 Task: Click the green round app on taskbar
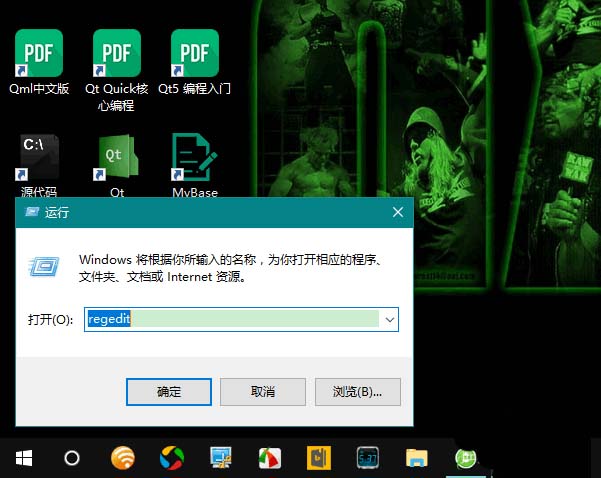click(465, 458)
